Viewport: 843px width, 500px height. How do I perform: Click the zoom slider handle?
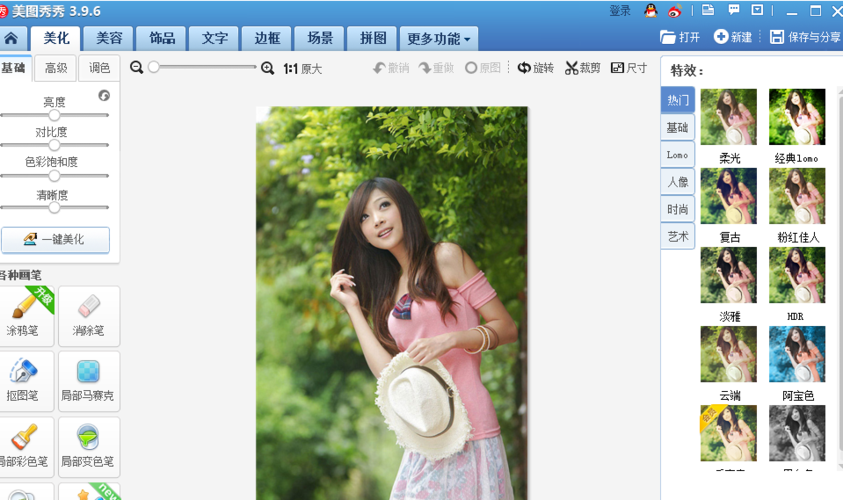(154, 67)
